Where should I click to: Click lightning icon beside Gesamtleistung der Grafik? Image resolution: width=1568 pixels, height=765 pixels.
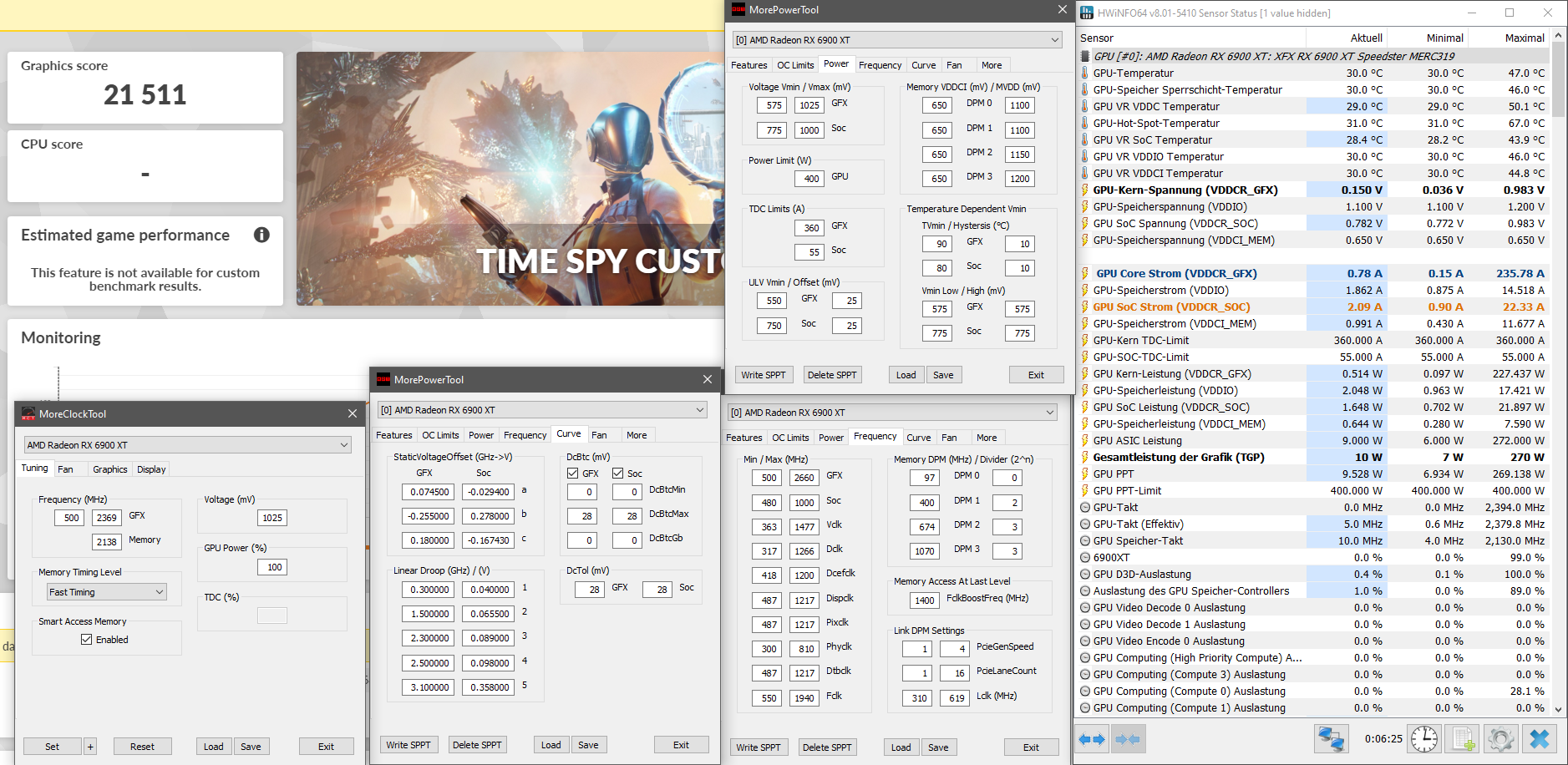coord(1085,457)
